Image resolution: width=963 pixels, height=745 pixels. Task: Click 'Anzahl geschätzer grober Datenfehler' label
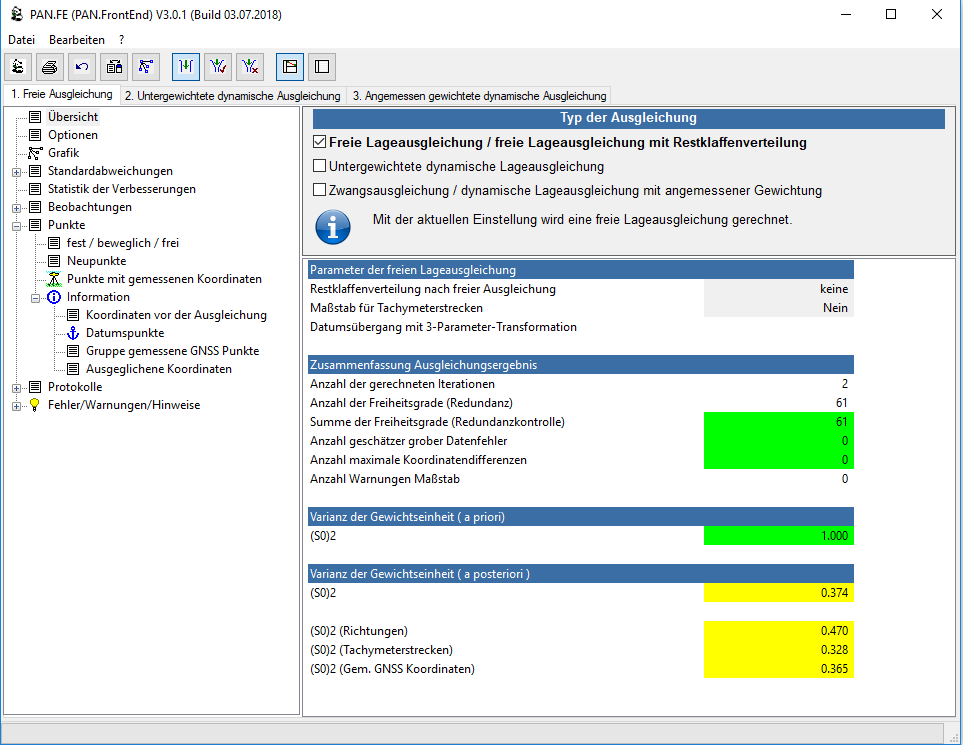[409, 442]
